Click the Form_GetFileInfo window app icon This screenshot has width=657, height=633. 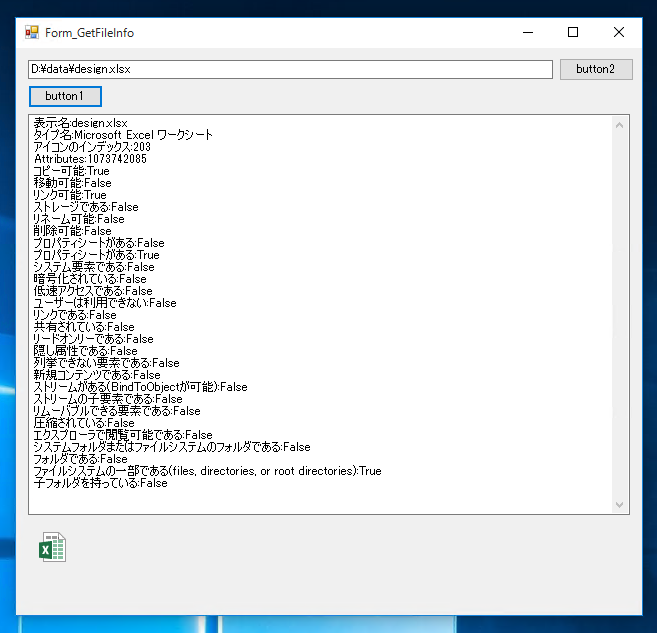click(32, 33)
